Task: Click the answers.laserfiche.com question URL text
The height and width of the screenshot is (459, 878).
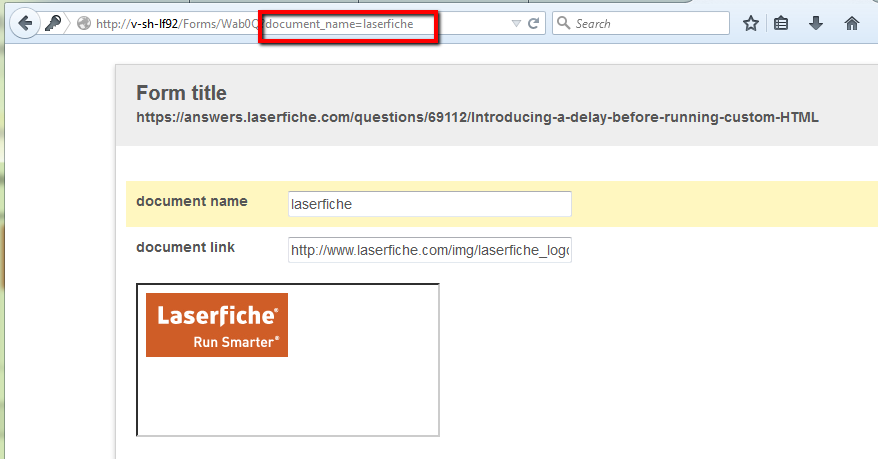Action: tap(477, 118)
